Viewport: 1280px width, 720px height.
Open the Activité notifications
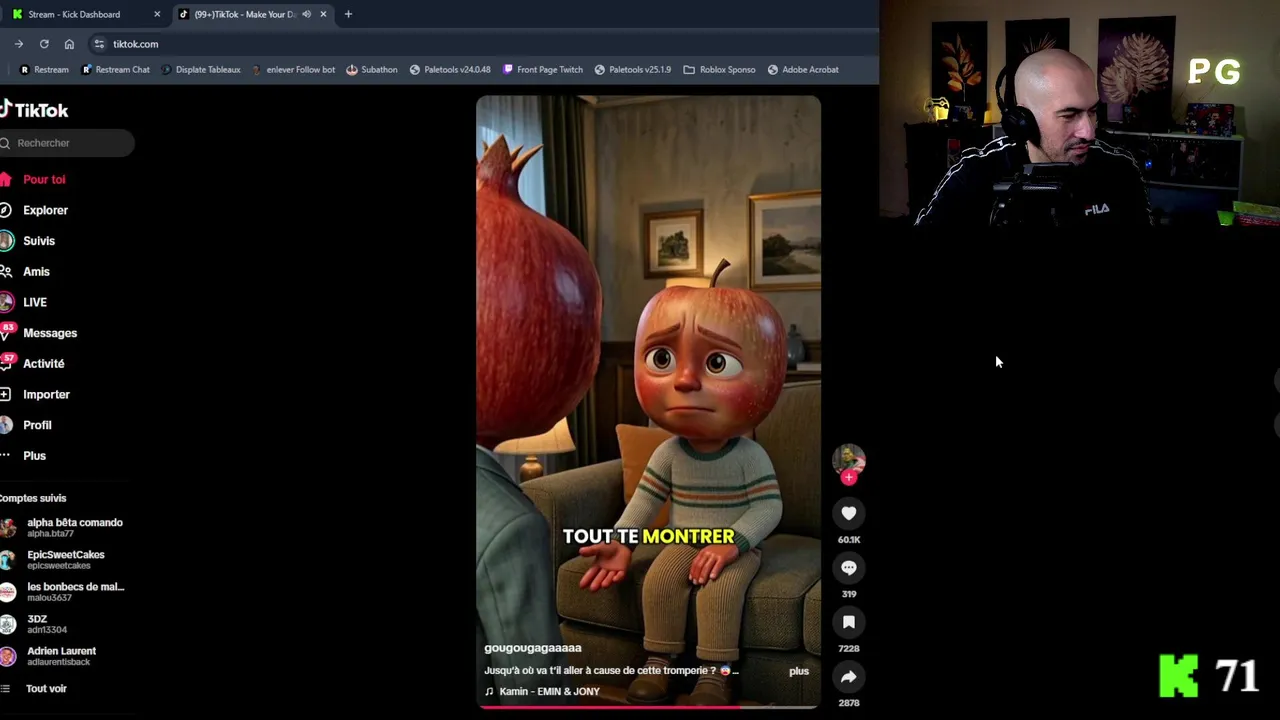[x=33, y=363]
